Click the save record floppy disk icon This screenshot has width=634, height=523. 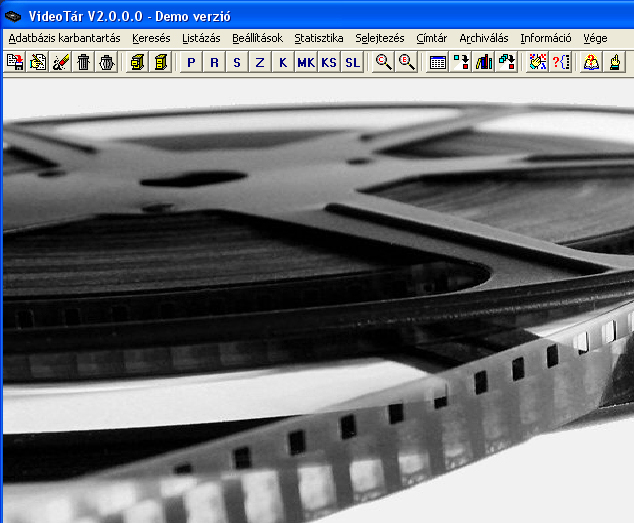click(15, 62)
